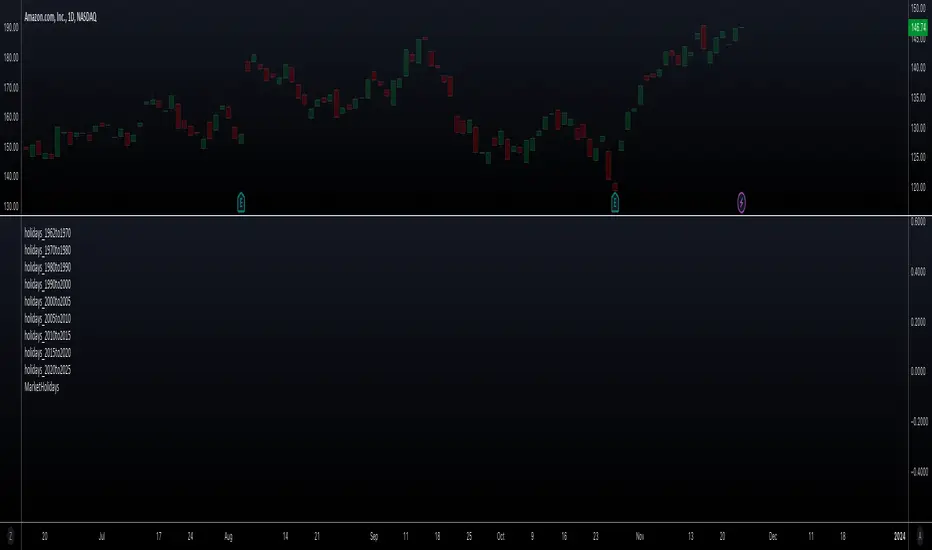Click the 21 date label before Sep

click(x=317, y=536)
